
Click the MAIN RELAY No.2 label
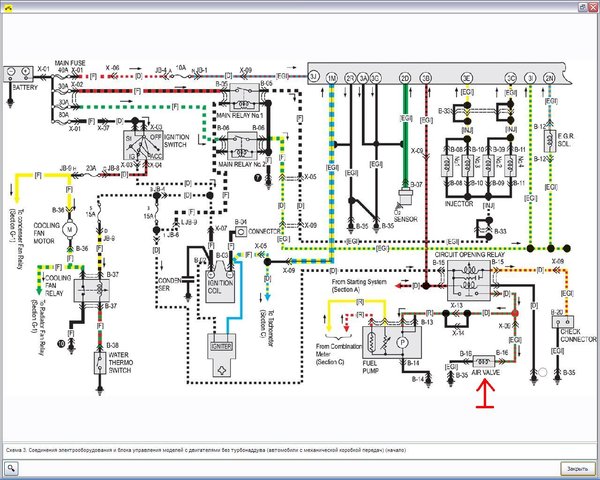(242, 164)
